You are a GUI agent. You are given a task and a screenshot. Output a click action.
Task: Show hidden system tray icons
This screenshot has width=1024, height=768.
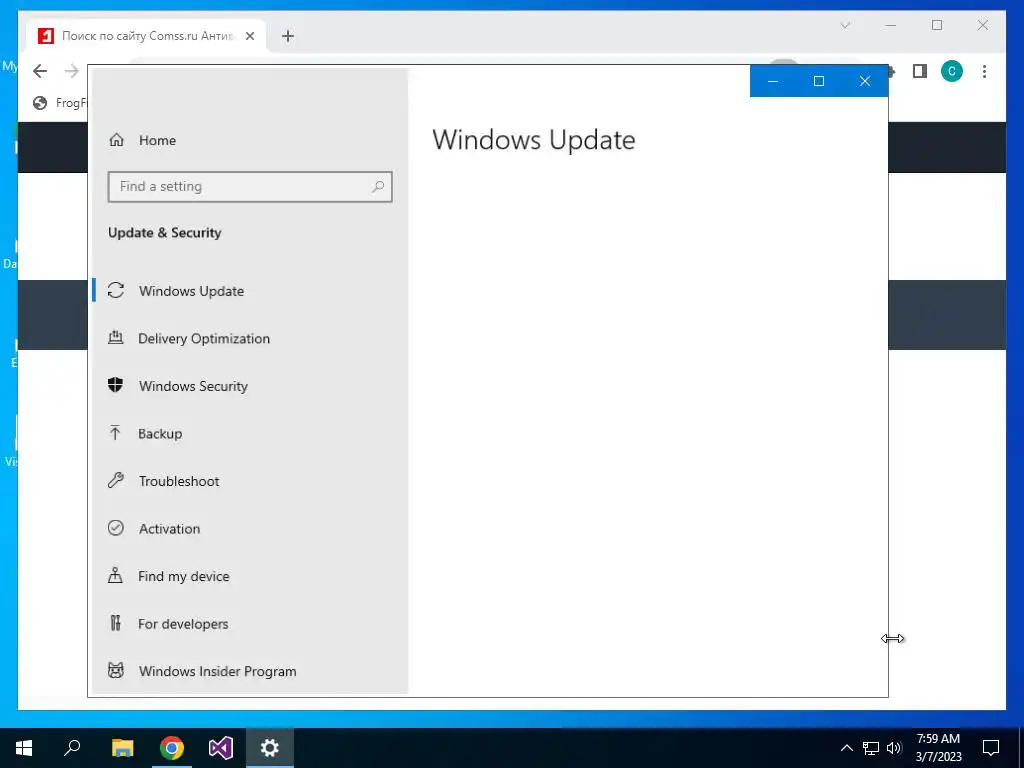(846, 748)
